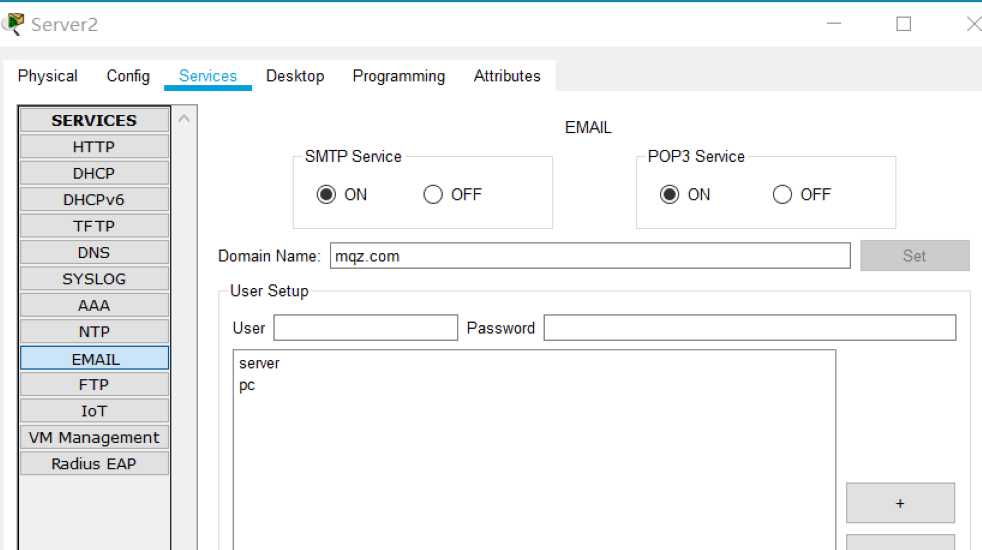Screen dimensions: 982x550
Task: Maximize the Server2 window
Action: tap(903, 24)
